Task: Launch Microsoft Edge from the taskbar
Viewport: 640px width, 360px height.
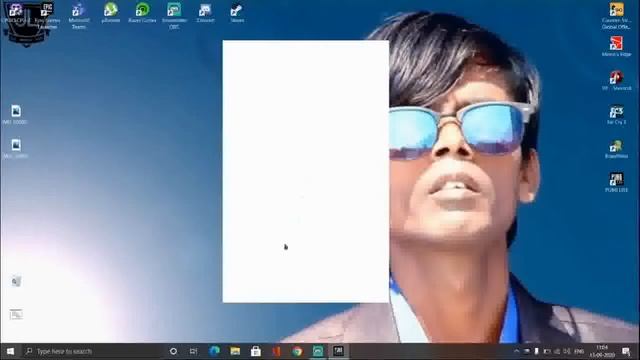Action: point(214,351)
